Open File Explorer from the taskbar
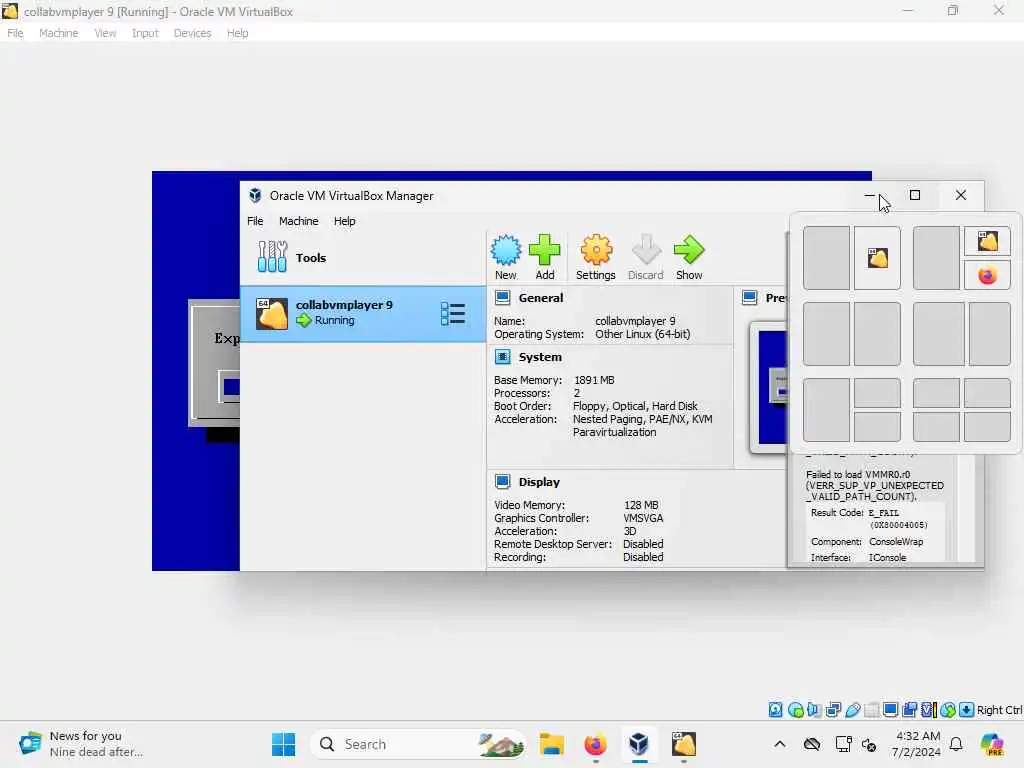Image resolution: width=1024 pixels, height=768 pixels. click(x=552, y=744)
